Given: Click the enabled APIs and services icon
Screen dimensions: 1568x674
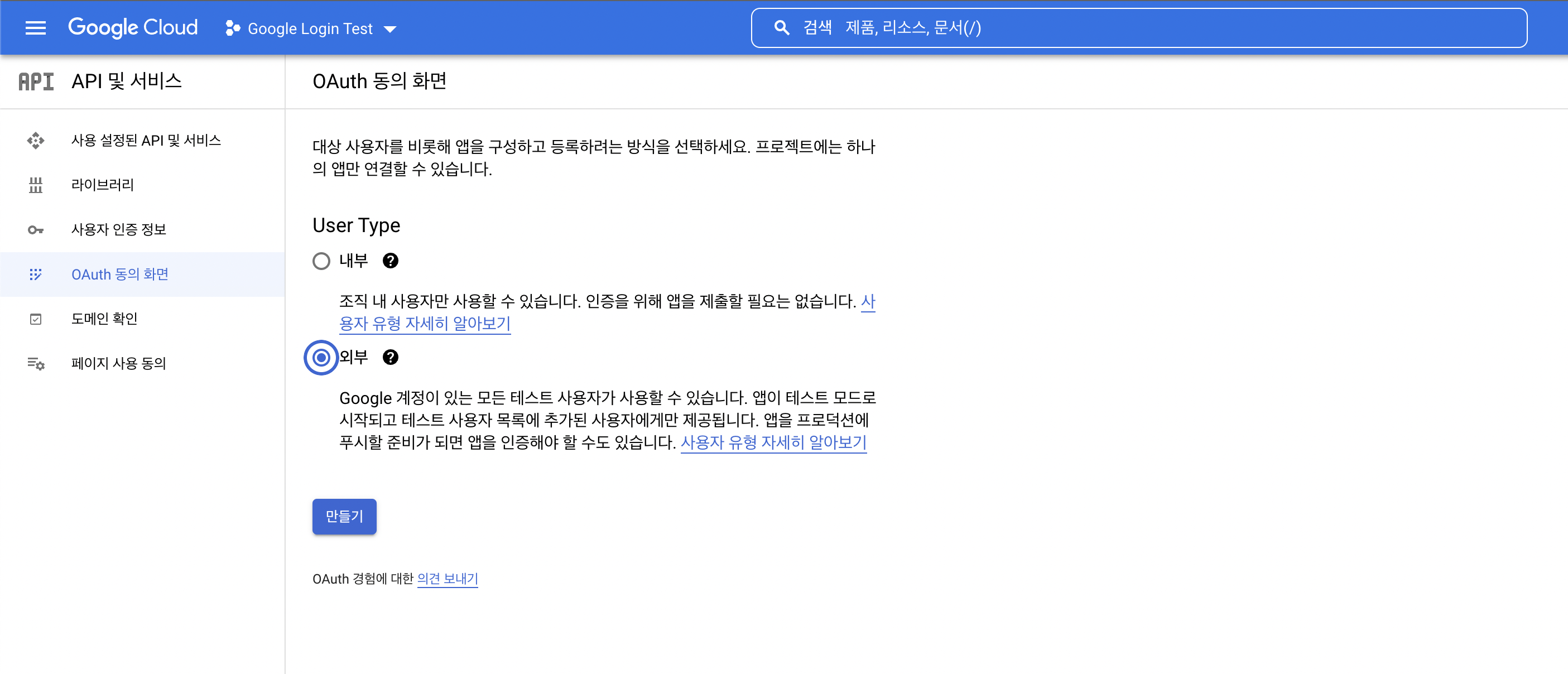Looking at the screenshot, I should (x=36, y=141).
